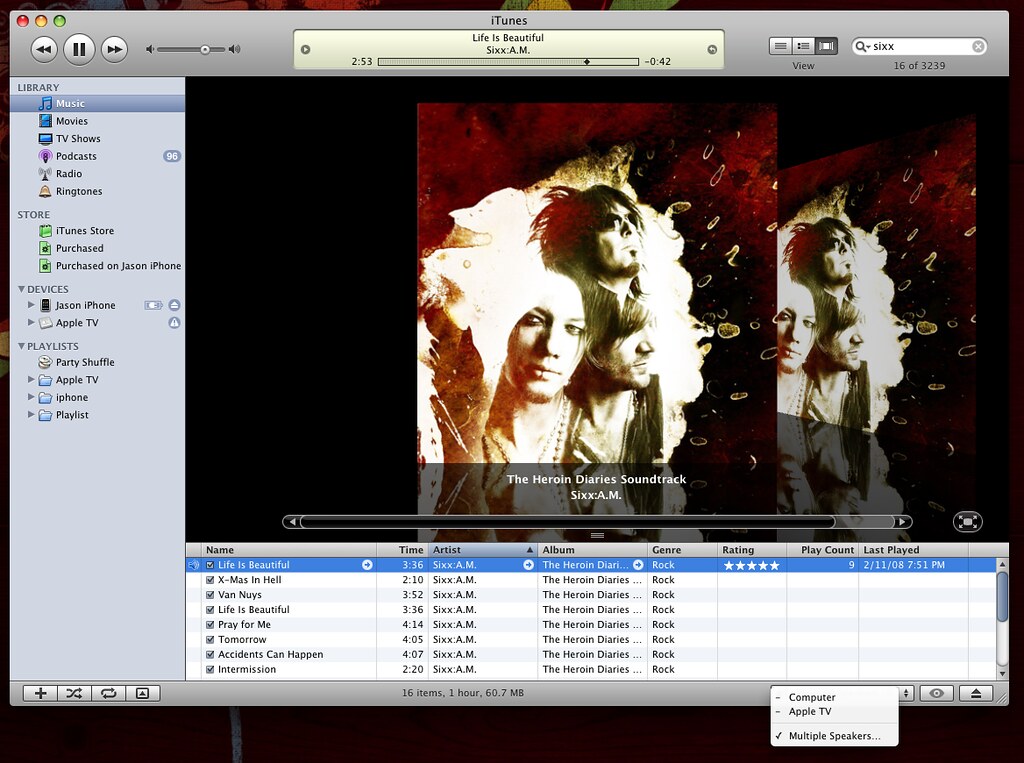This screenshot has height=763, width=1024.
Task: Toggle shuffle mode
Action: 74,693
